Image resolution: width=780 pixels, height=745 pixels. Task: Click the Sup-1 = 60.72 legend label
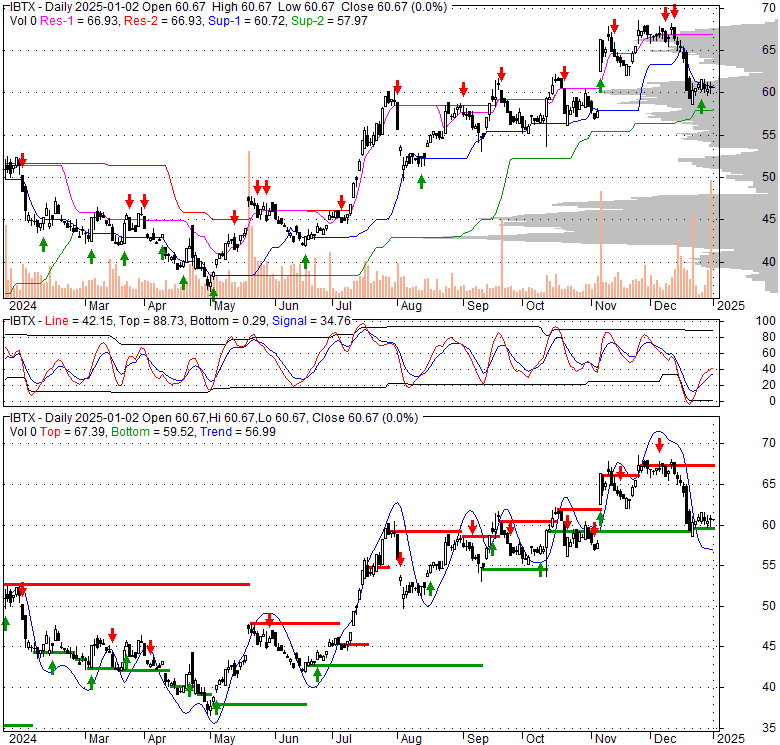pyautogui.click(x=247, y=21)
